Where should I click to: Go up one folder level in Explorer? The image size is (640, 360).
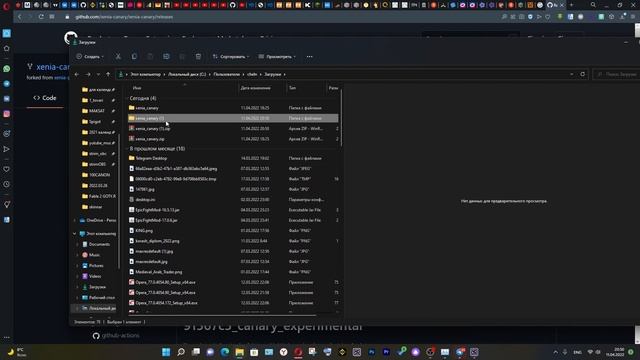[108, 74]
